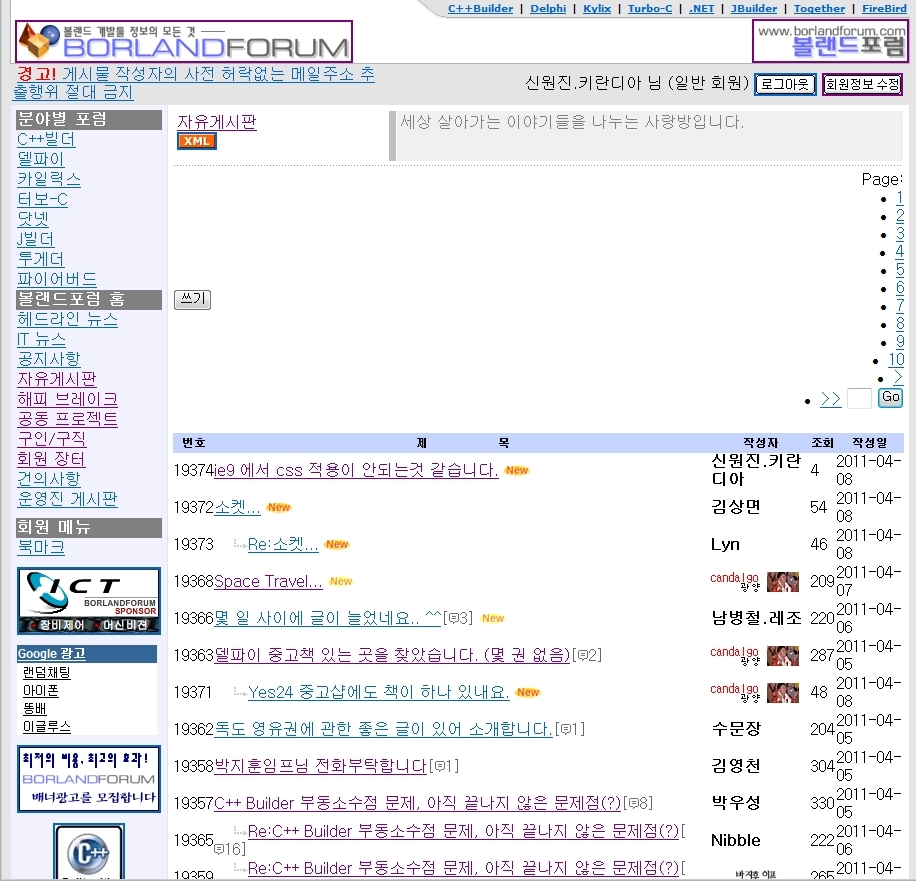Click the 쓰기 write button
This screenshot has width=916, height=881.
point(192,300)
